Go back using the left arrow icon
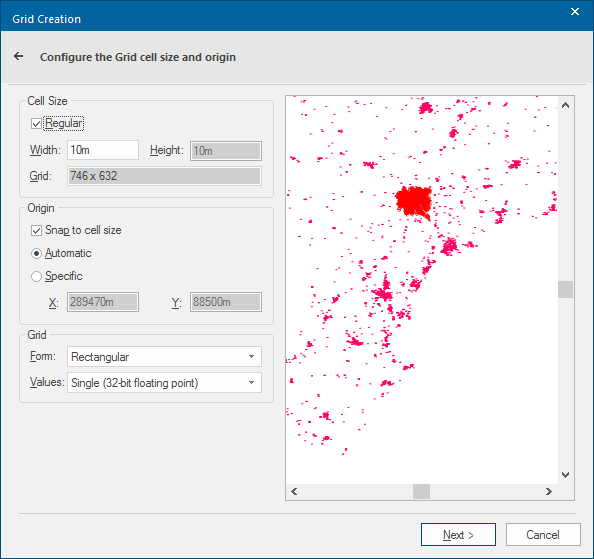Viewport: 594px width, 559px height. click(x=18, y=56)
